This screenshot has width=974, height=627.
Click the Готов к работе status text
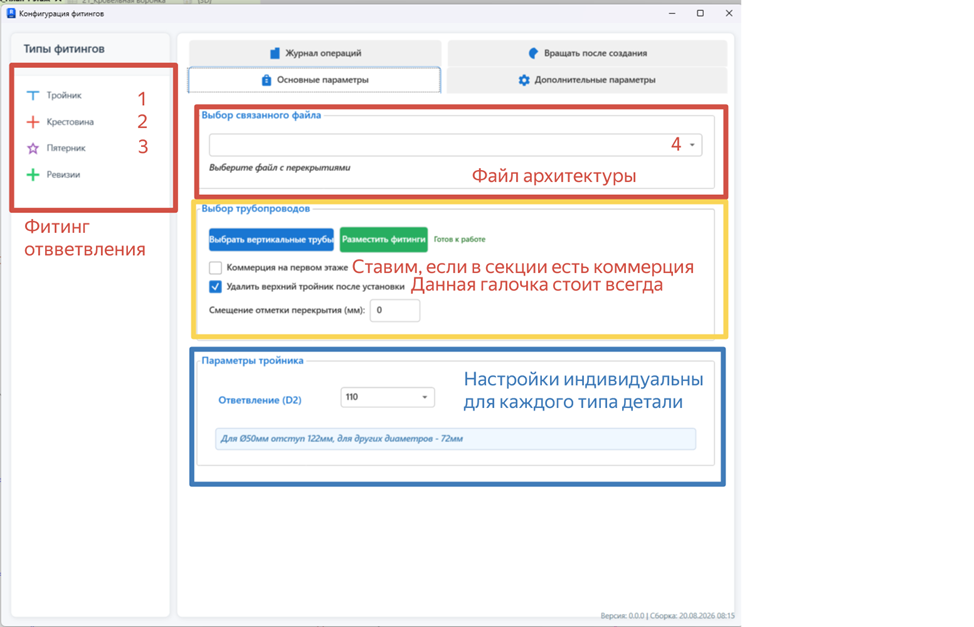pos(460,239)
